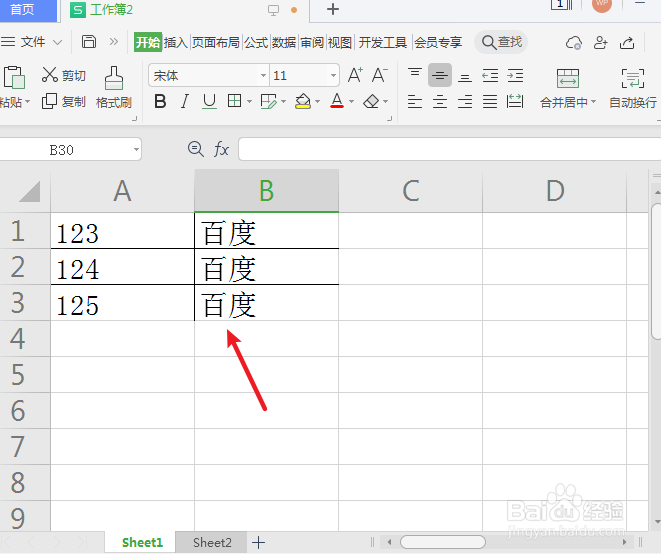
Task: Toggle Underline formatting
Action: (x=210, y=101)
